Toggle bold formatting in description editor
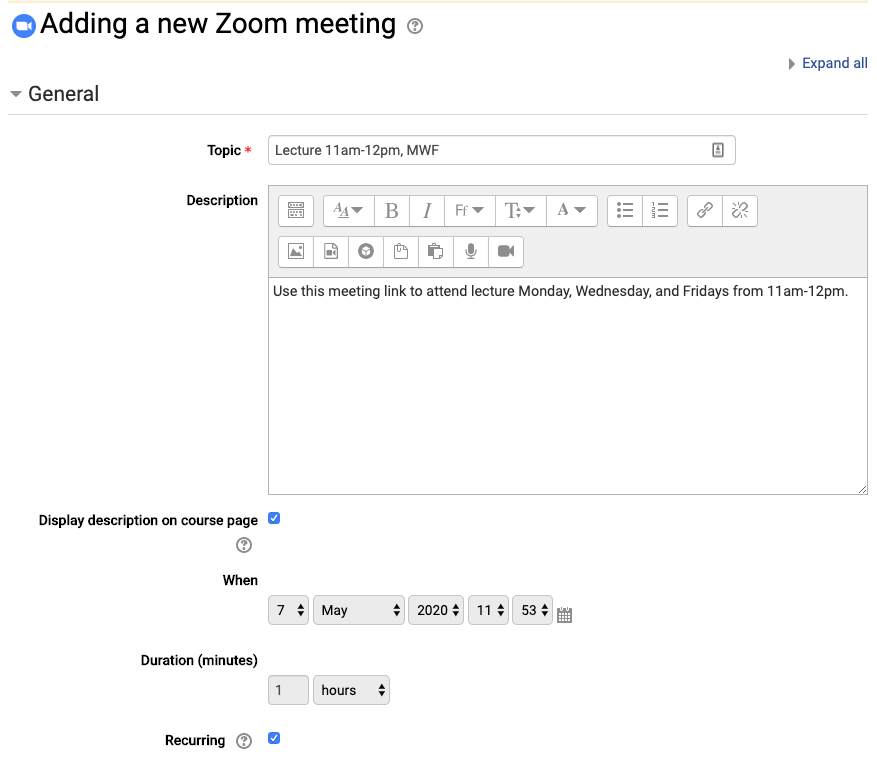This screenshot has width=877, height=768. (x=392, y=210)
